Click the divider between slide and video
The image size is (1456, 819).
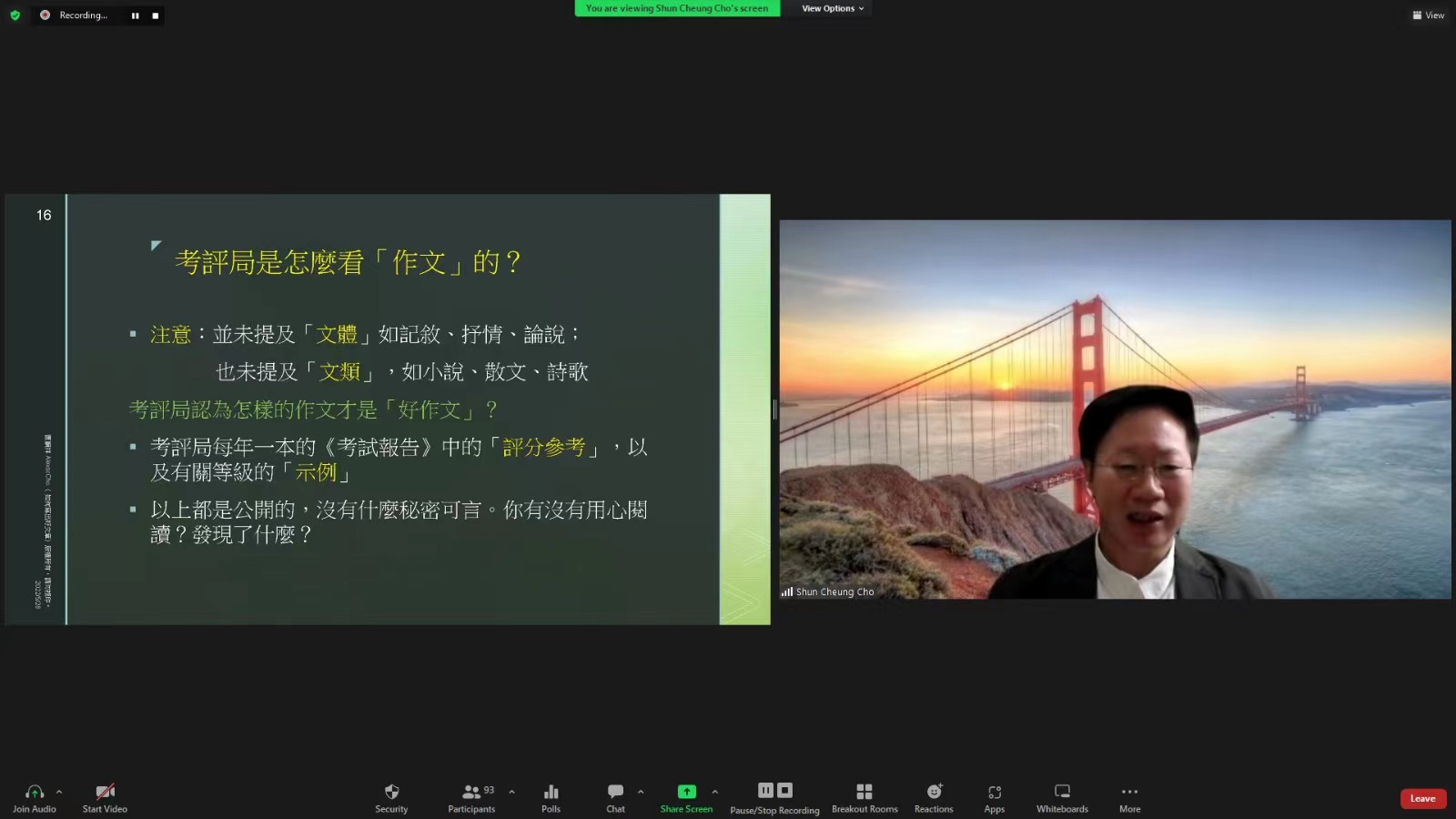[774, 409]
